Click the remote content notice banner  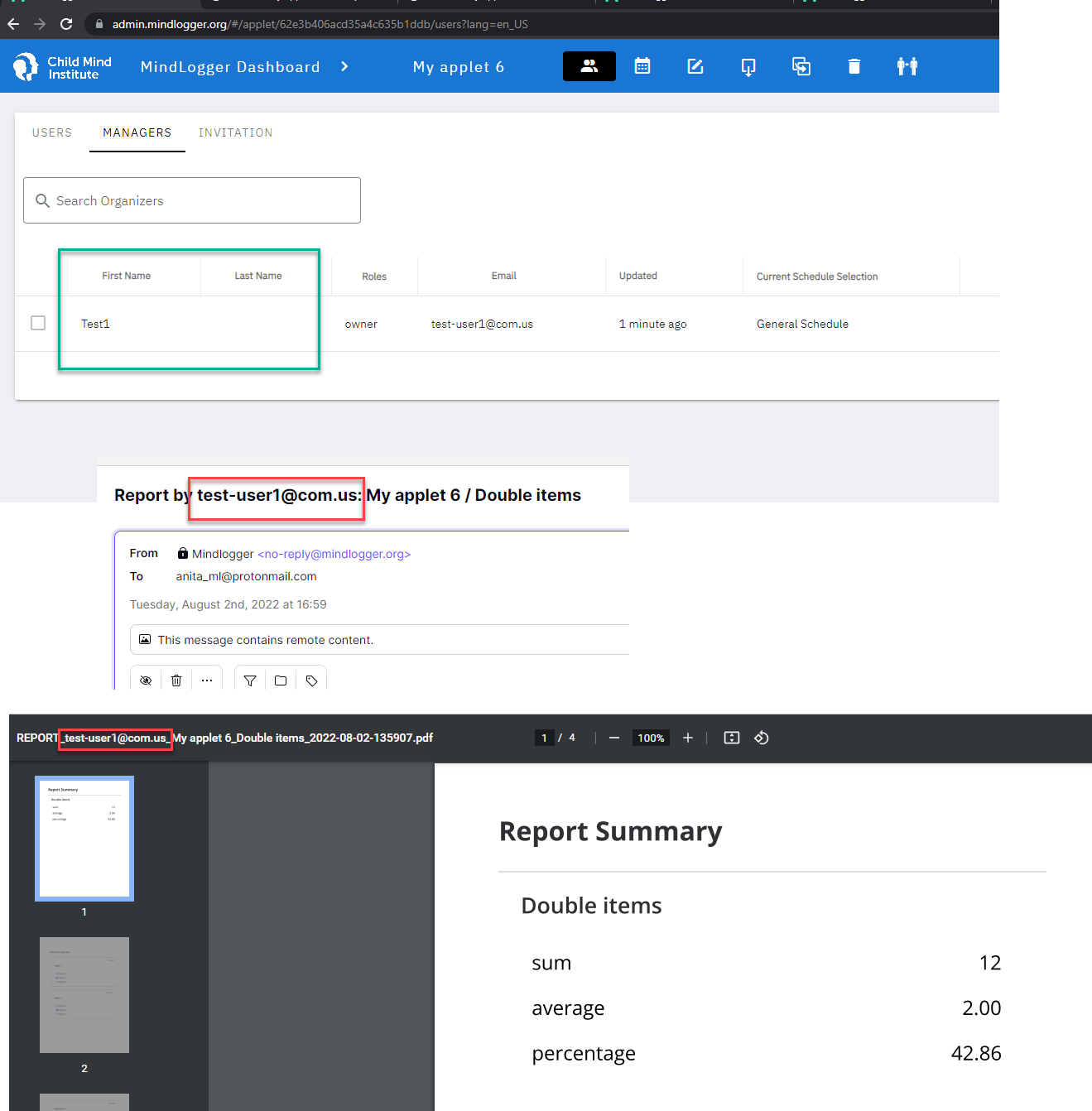379,640
